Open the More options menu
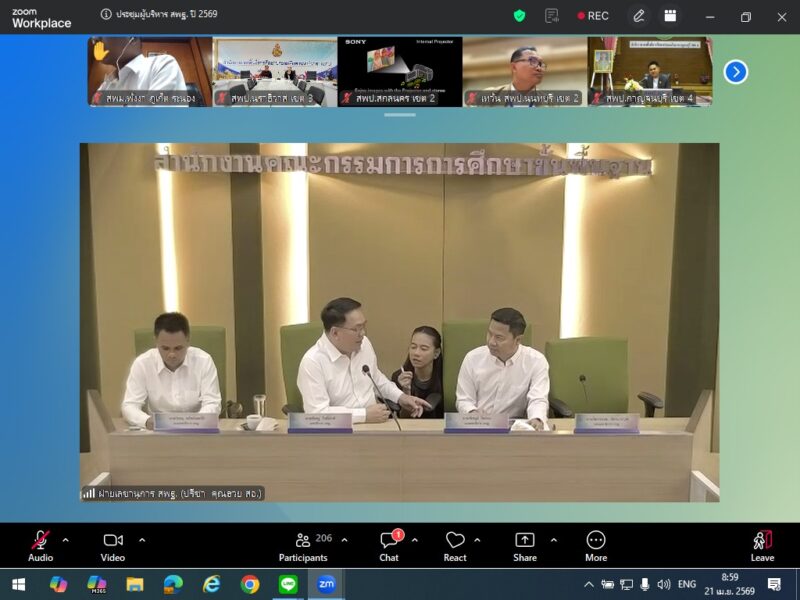800x600 pixels. click(596, 545)
